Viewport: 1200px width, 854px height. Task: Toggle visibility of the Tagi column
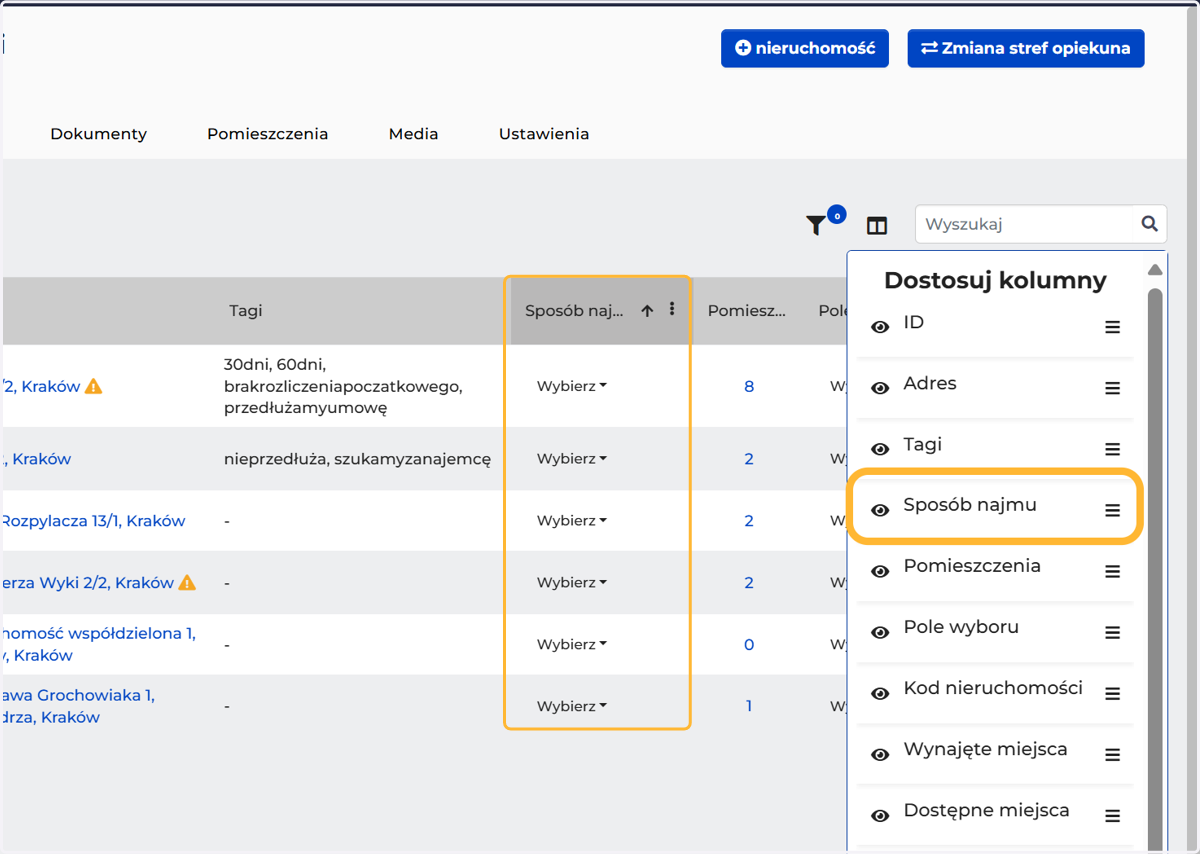[880, 449]
